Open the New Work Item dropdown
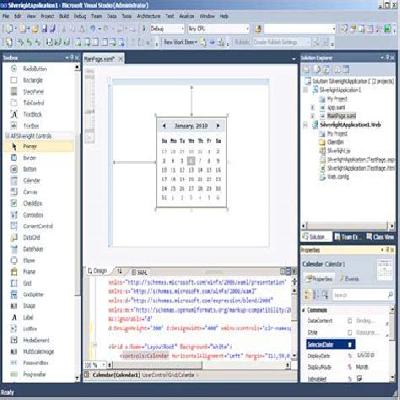400x400 pixels. 180,42
